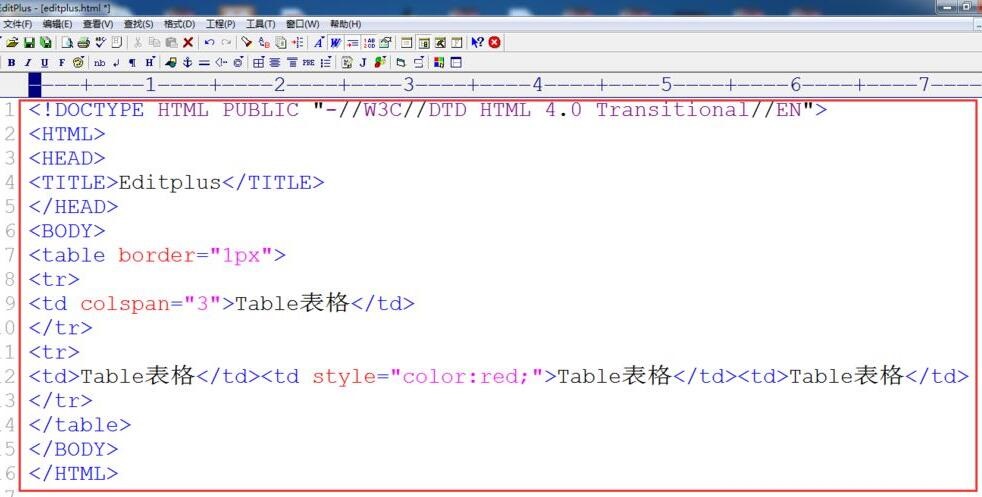Click the style="color:red;" attribute text

(428, 377)
